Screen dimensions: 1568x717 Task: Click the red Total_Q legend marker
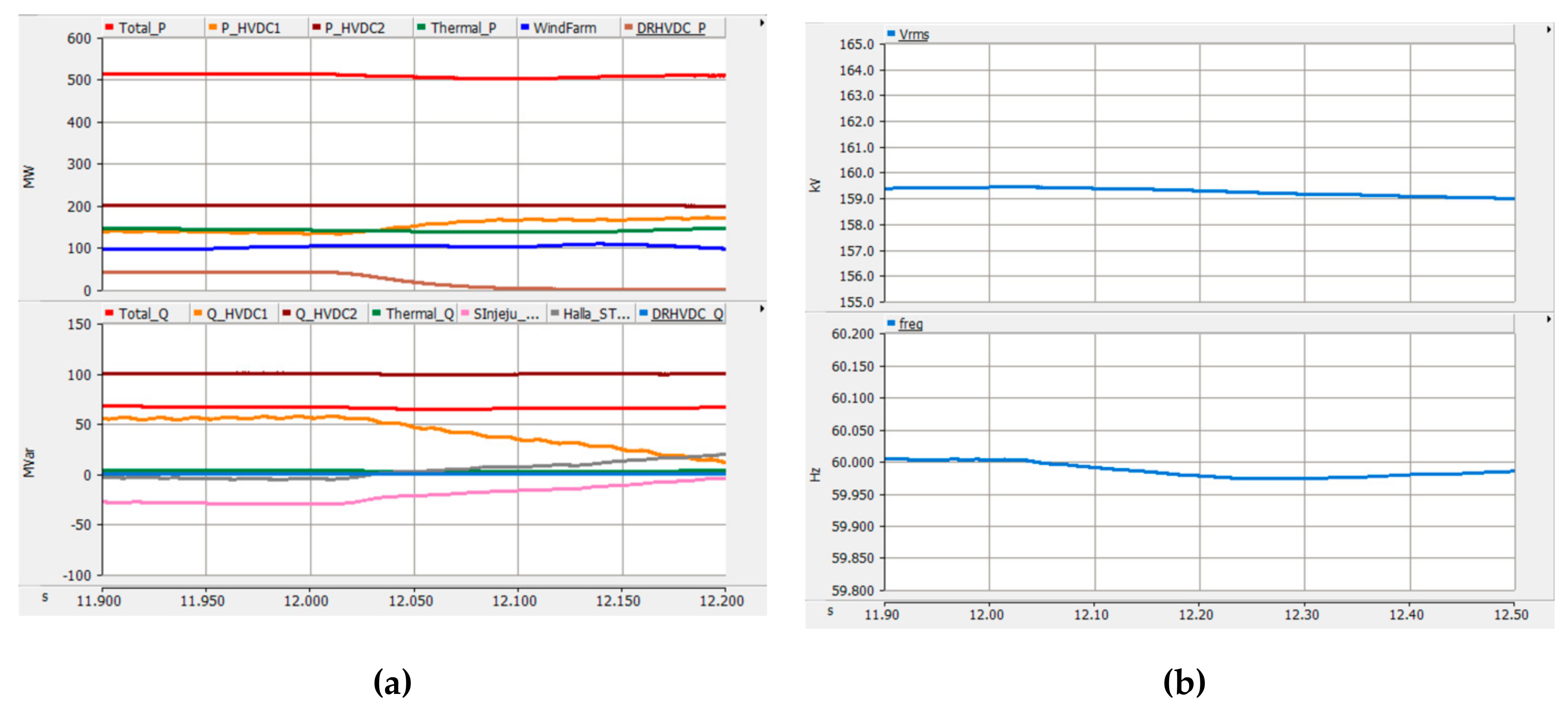pos(109,313)
